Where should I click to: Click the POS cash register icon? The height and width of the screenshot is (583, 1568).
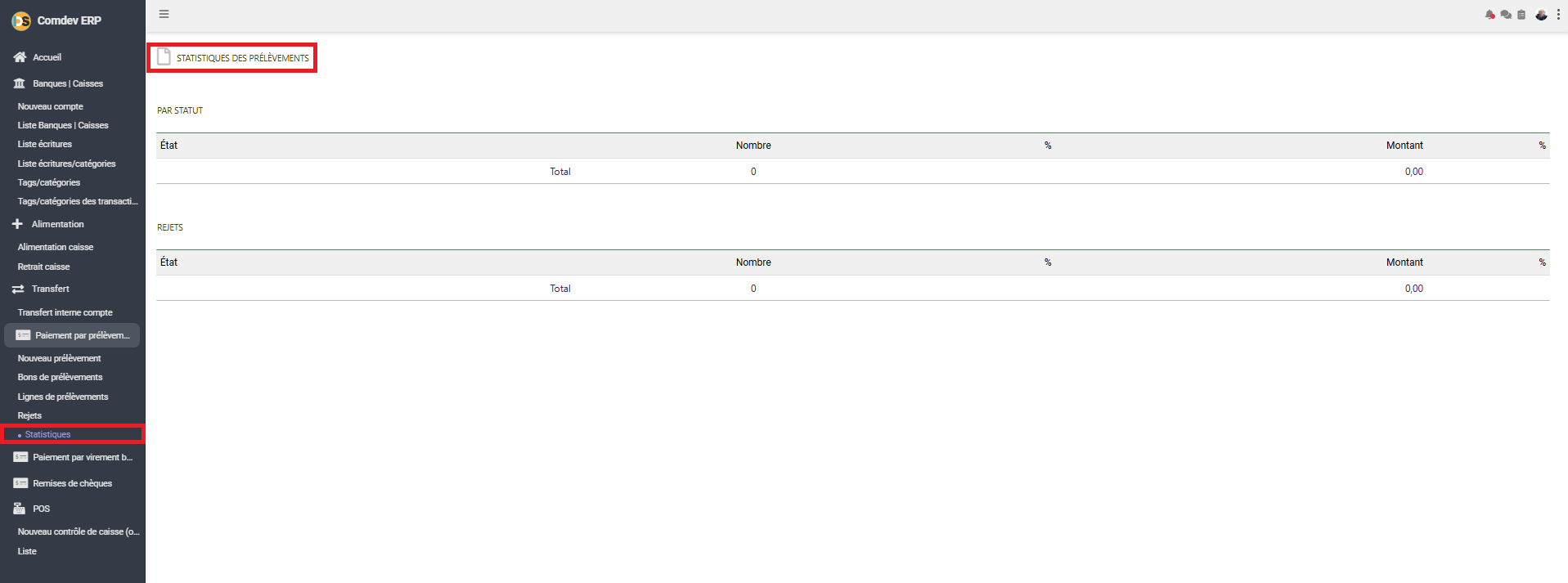tap(20, 509)
